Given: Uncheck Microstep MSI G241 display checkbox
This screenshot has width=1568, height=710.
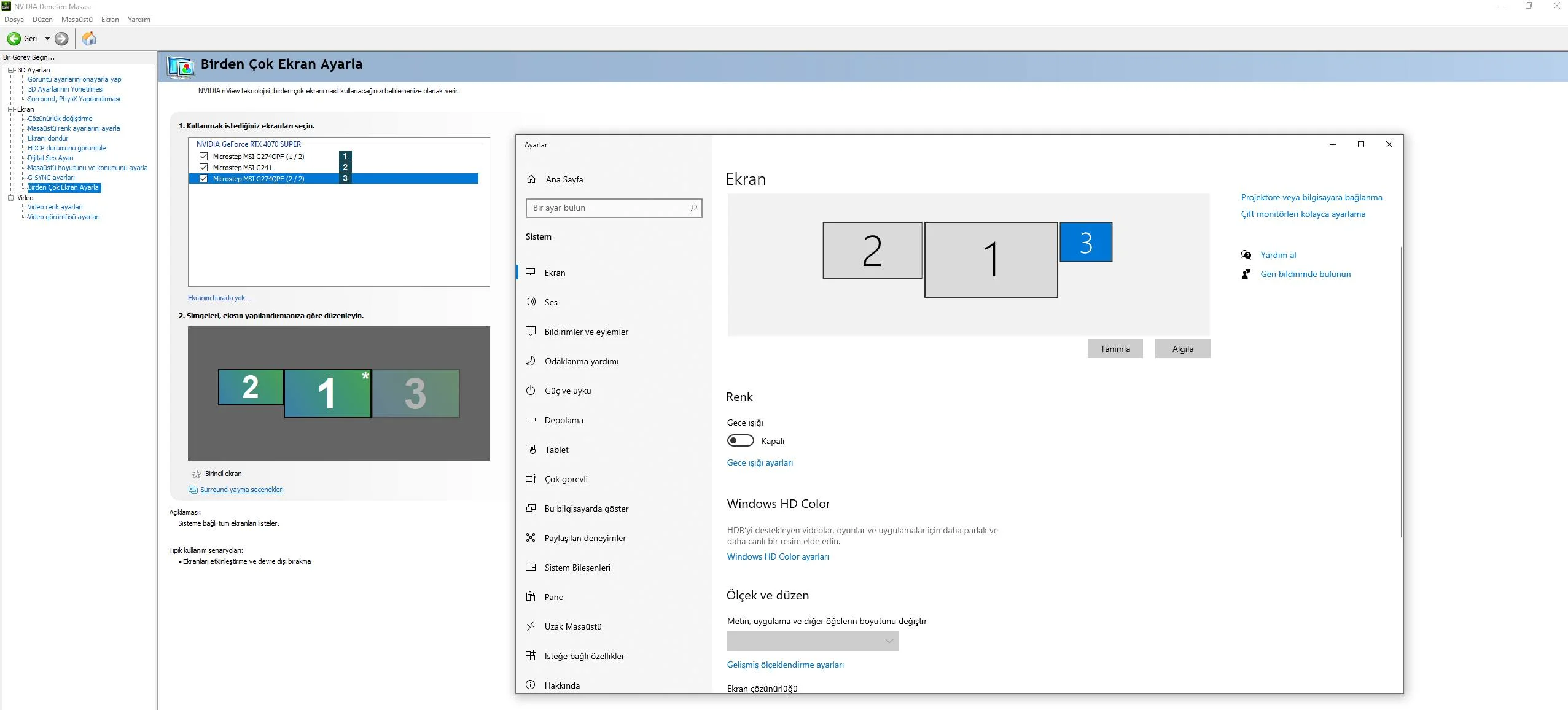Looking at the screenshot, I should [204, 167].
